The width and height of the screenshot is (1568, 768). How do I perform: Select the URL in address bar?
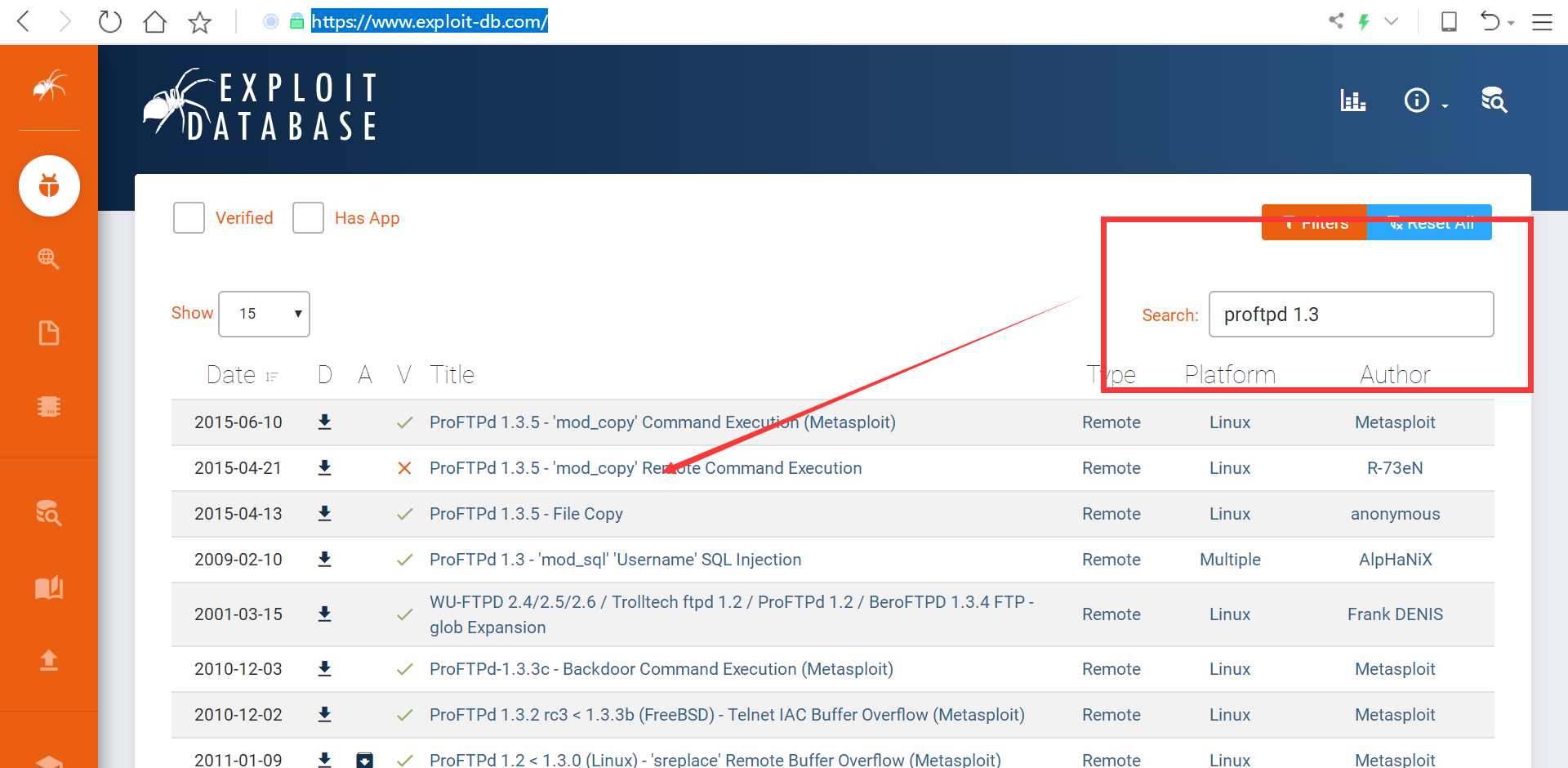pos(430,21)
